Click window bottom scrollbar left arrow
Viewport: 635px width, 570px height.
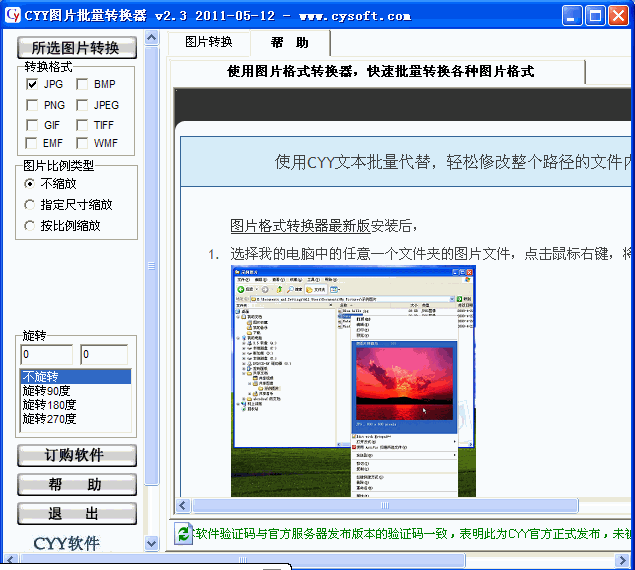(10, 560)
